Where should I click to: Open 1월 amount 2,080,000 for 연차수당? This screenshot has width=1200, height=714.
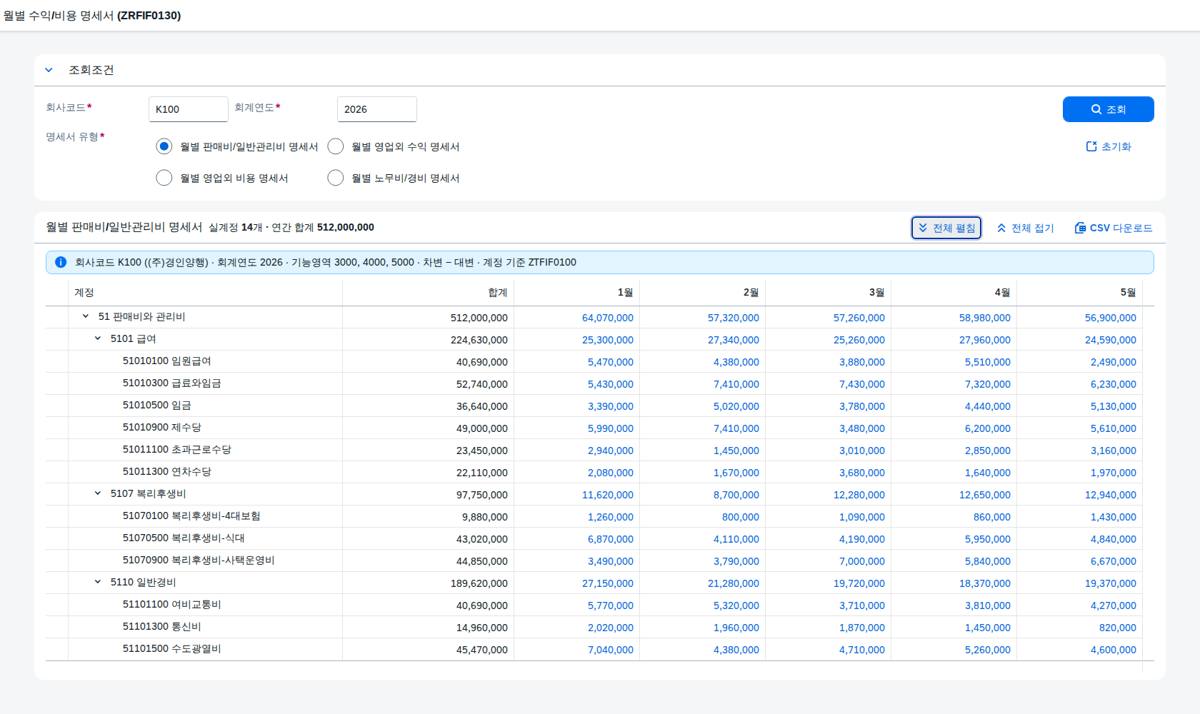point(610,473)
